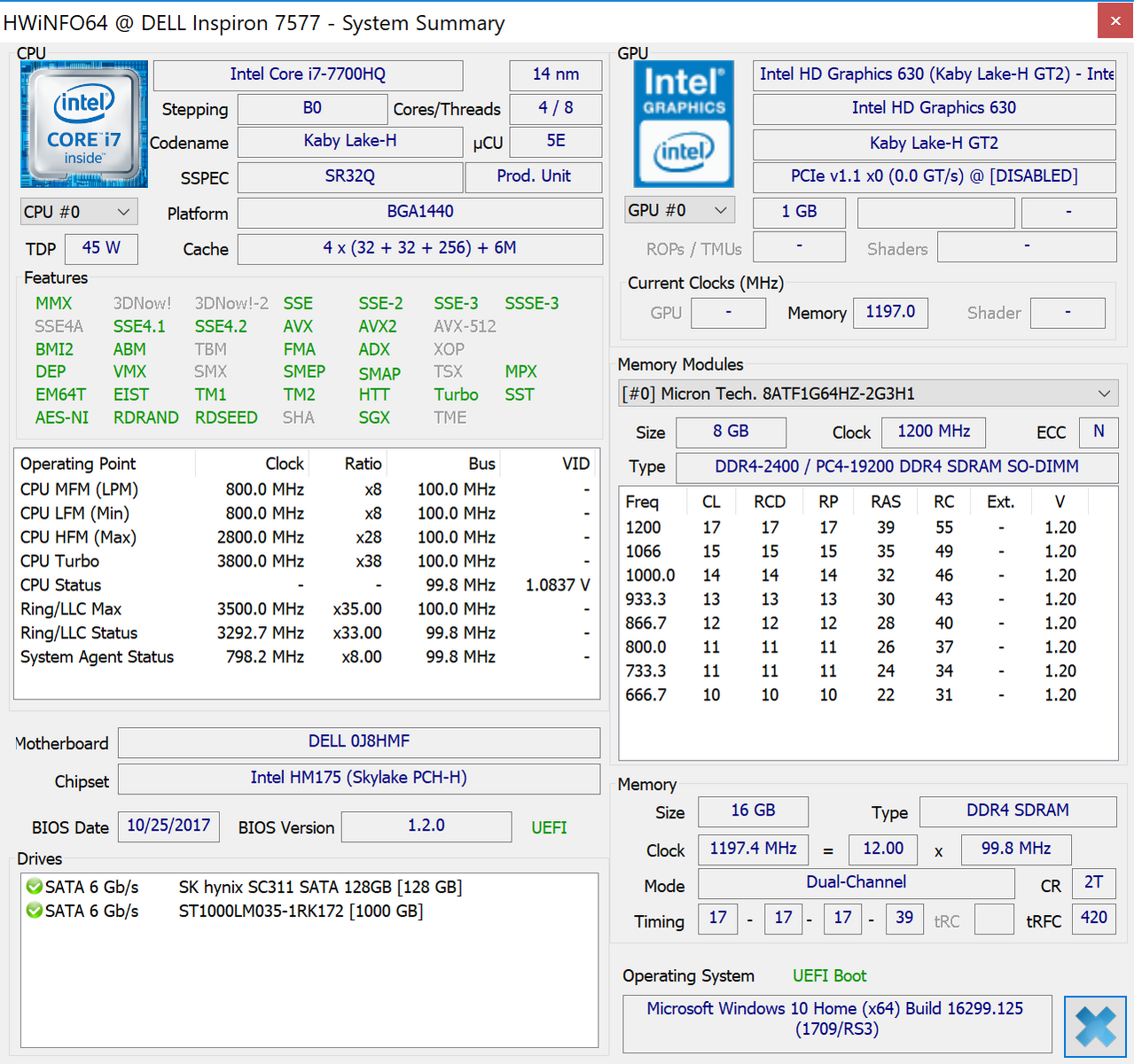Click green check icon for SK hynix drive
The image size is (1134, 1064).
pos(34,887)
